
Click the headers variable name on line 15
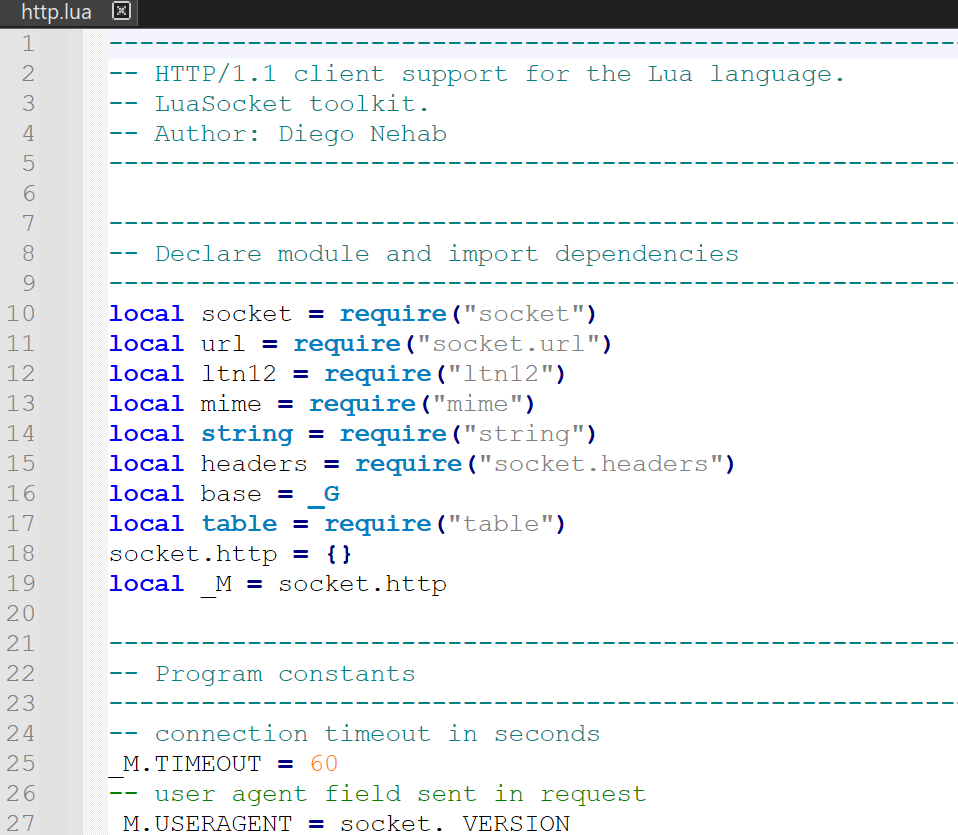coord(254,464)
